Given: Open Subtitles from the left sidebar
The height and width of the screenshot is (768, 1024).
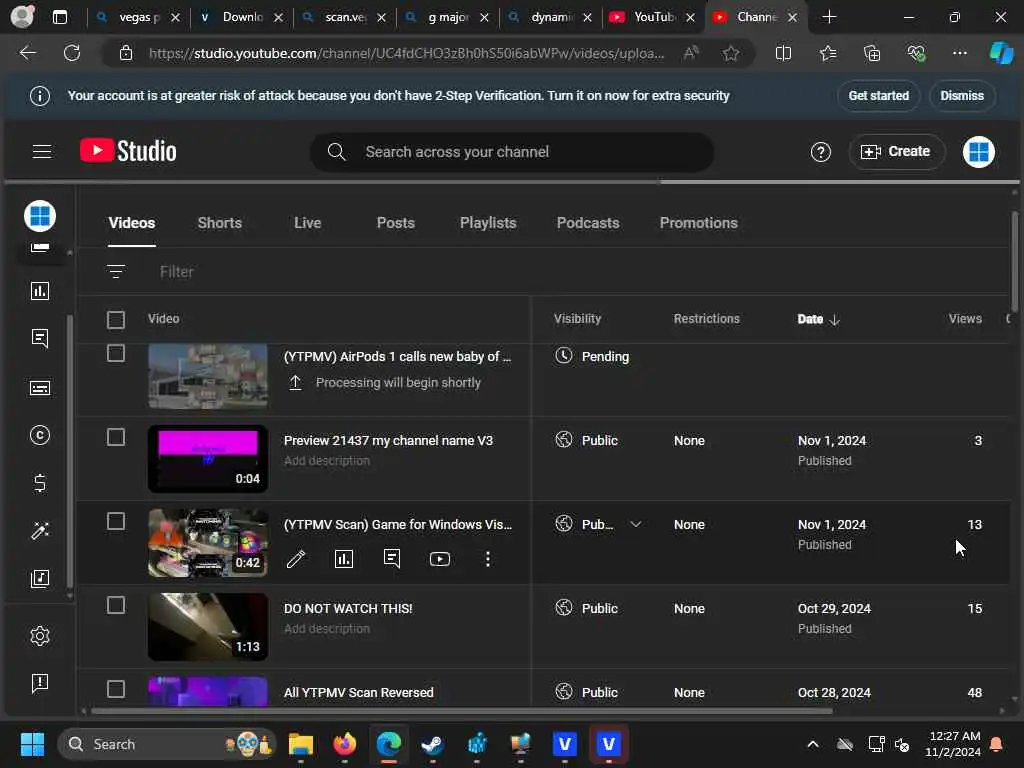Looking at the screenshot, I should click(x=40, y=389).
